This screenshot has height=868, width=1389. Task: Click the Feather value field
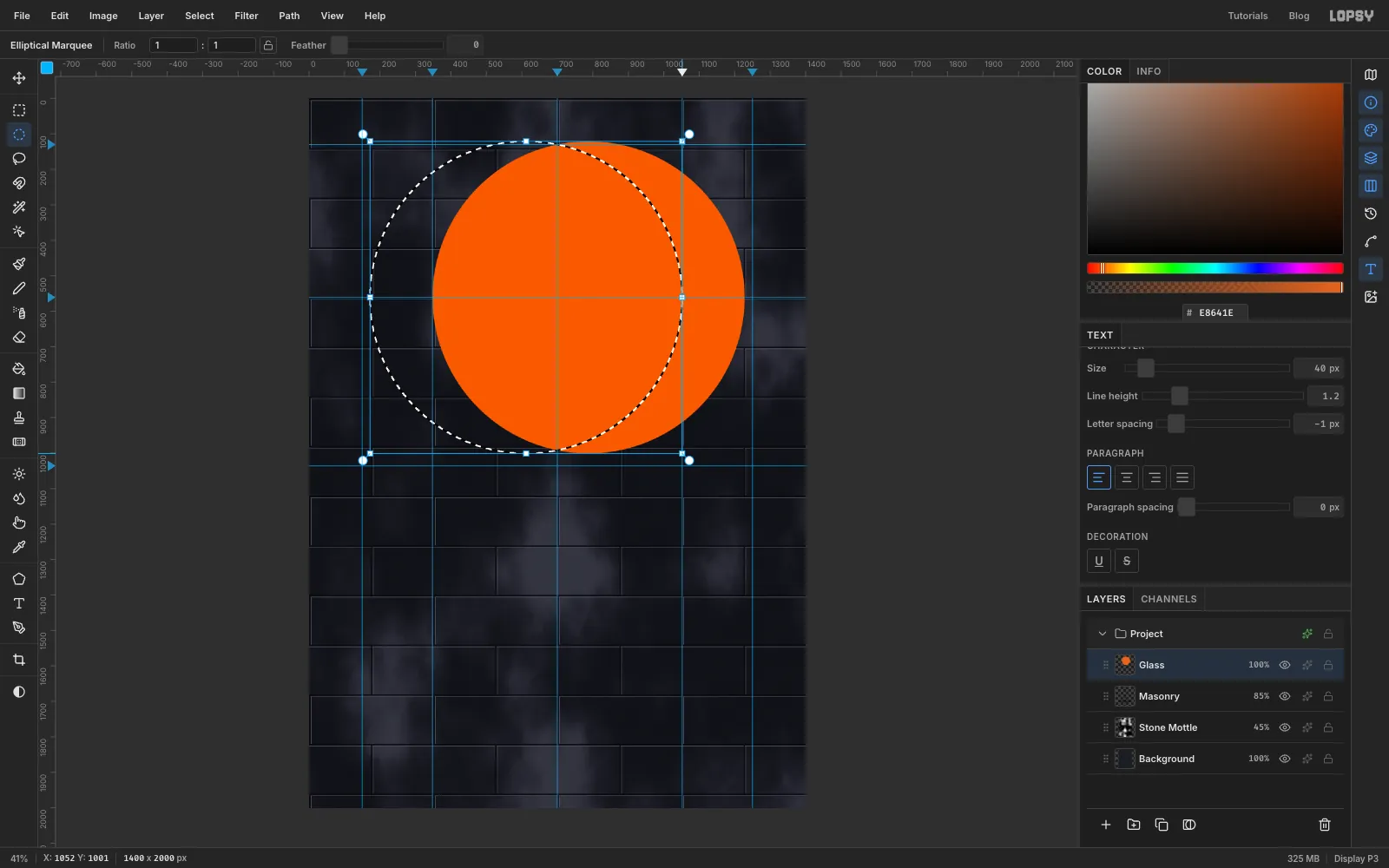(x=465, y=45)
